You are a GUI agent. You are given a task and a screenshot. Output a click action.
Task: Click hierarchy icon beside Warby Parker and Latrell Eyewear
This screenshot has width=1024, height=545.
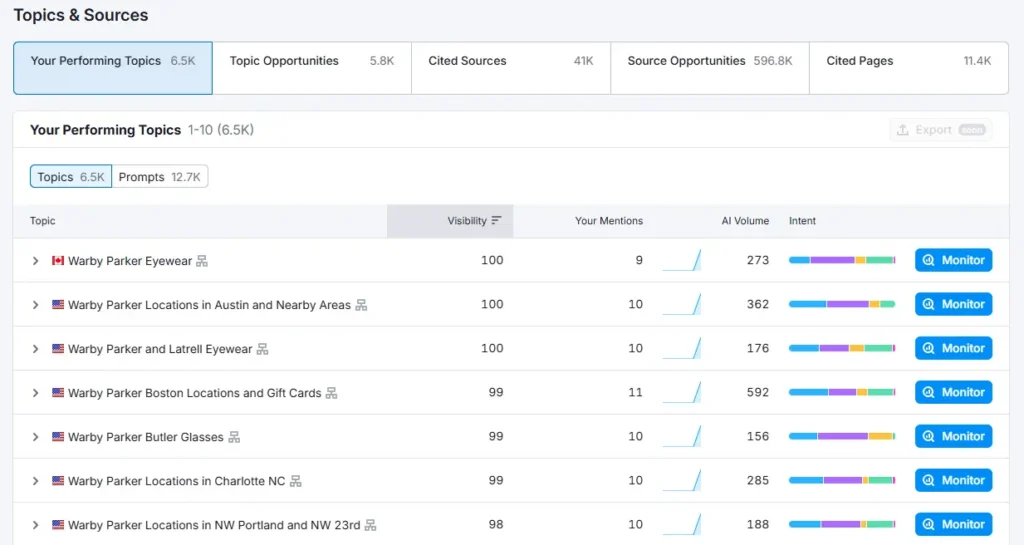click(x=263, y=349)
